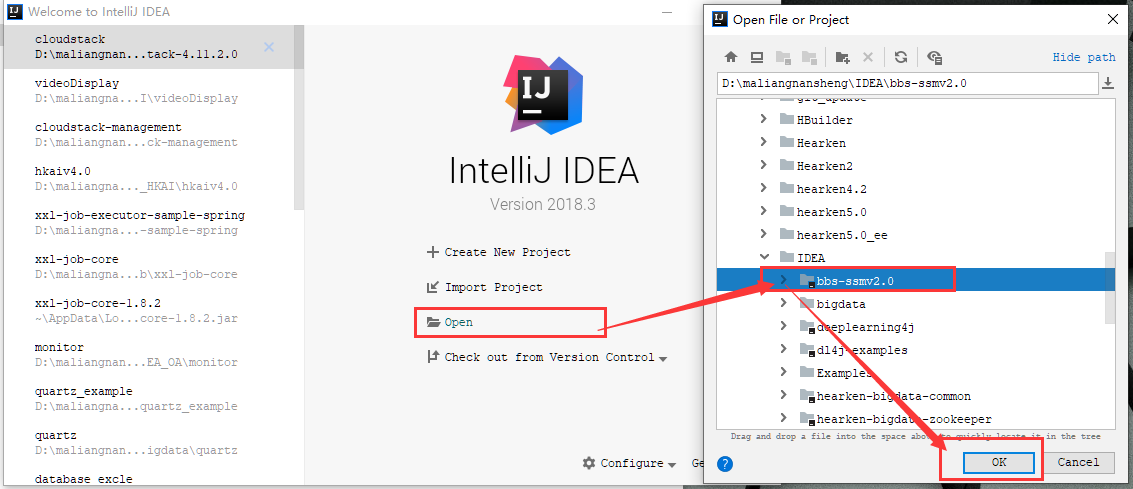The width and height of the screenshot is (1133, 489).
Task: Collapse the IDEA folder
Action: 764,257
